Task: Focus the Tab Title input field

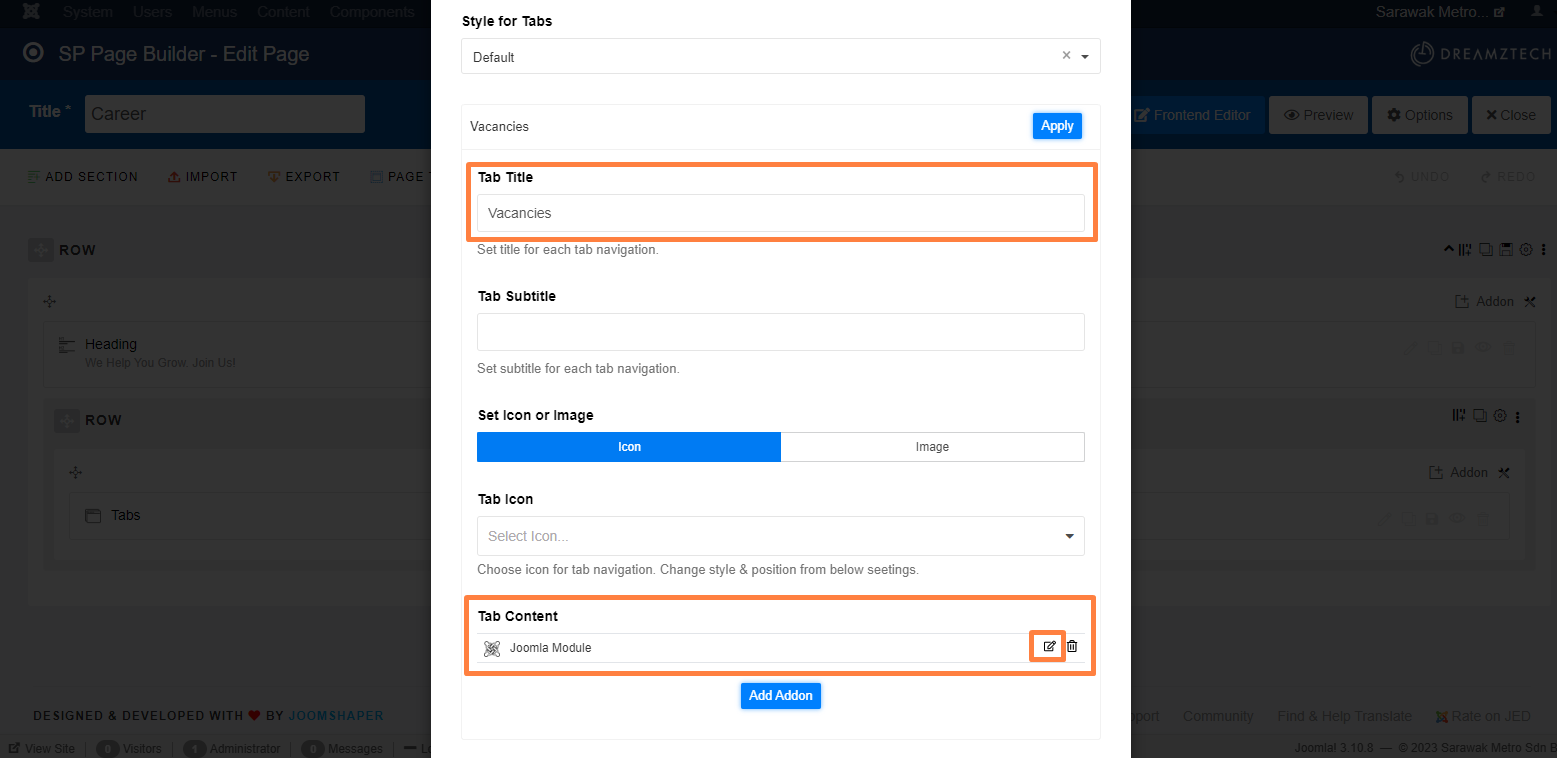Action: point(781,213)
